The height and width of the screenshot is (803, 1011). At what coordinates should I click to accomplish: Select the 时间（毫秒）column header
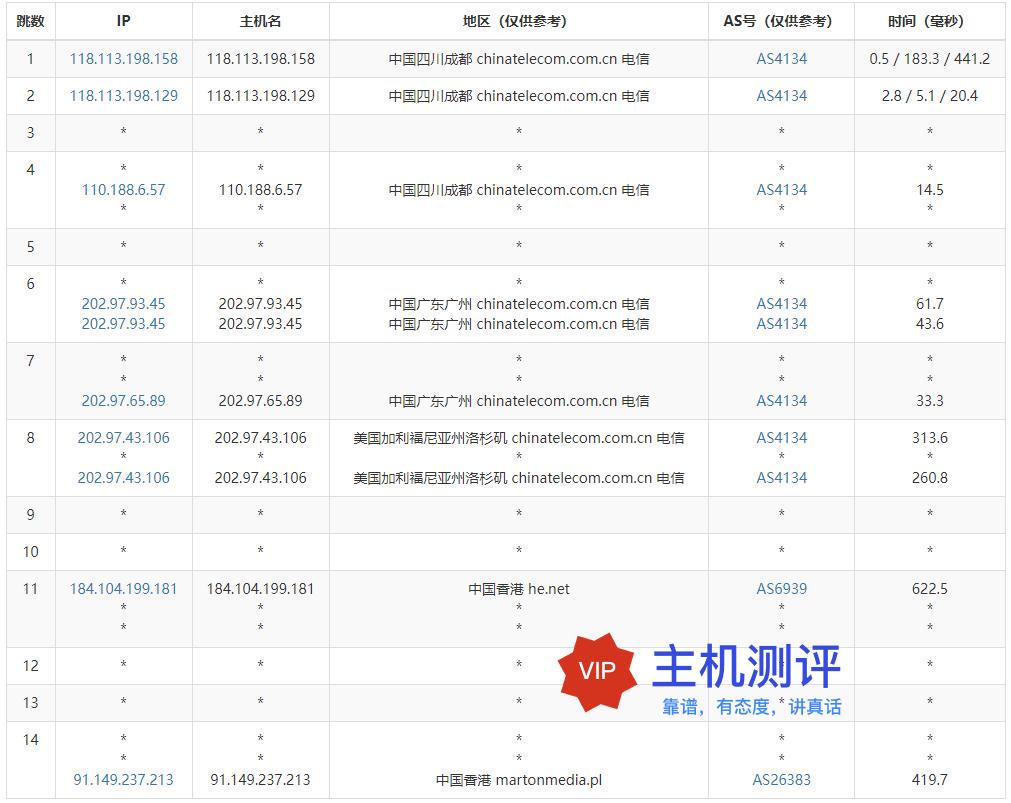pyautogui.click(x=930, y=21)
